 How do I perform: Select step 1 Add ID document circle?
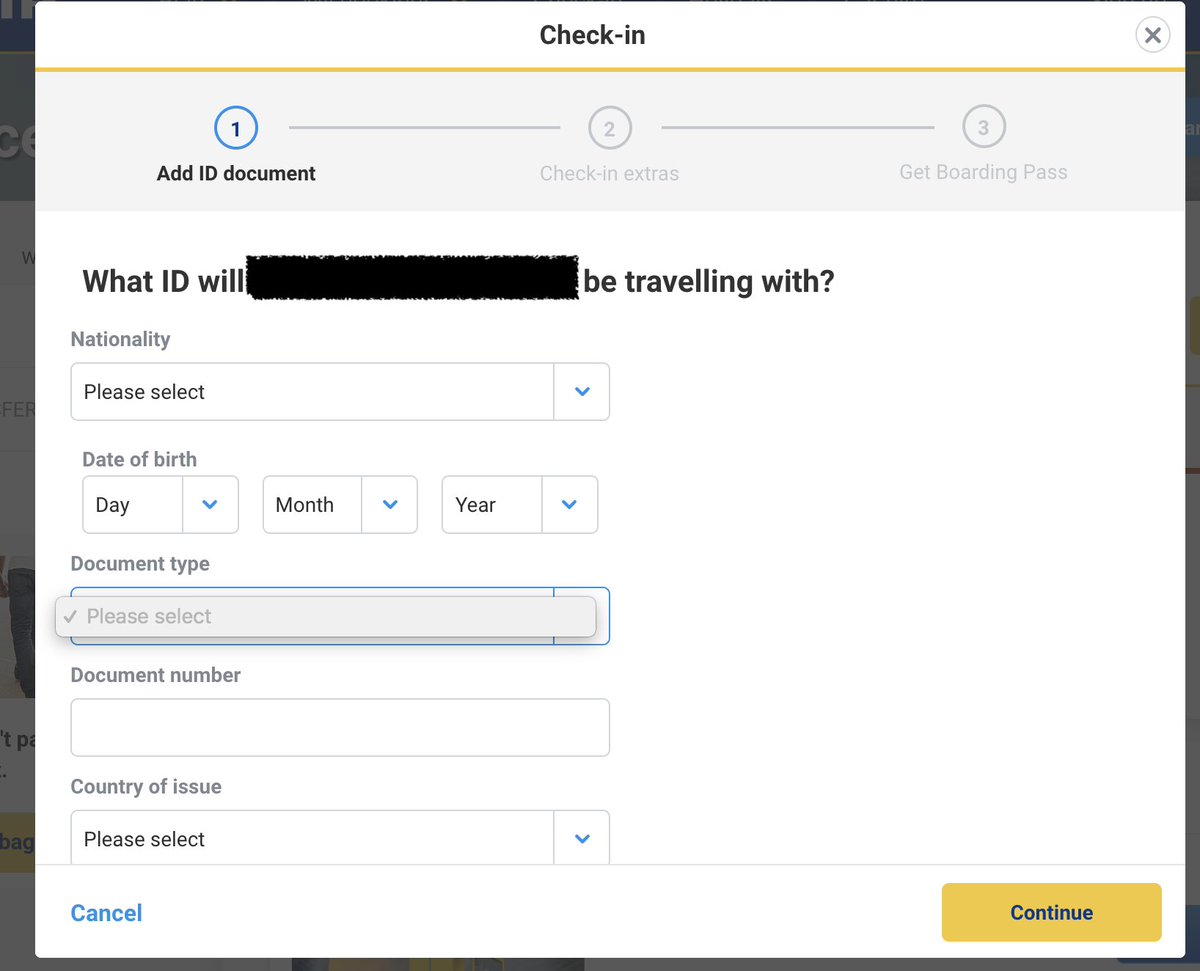(236, 129)
